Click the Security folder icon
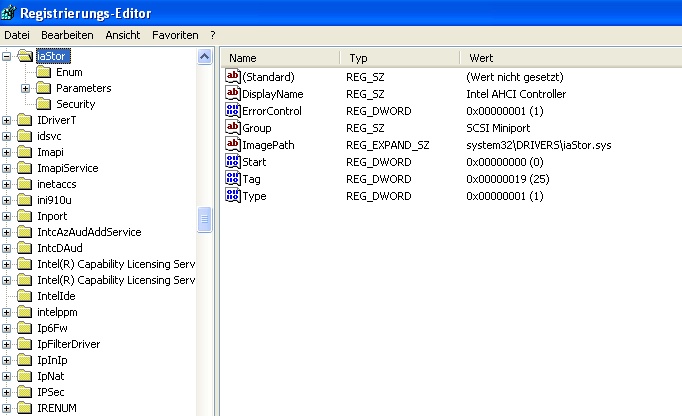 (x=43, y=104)
